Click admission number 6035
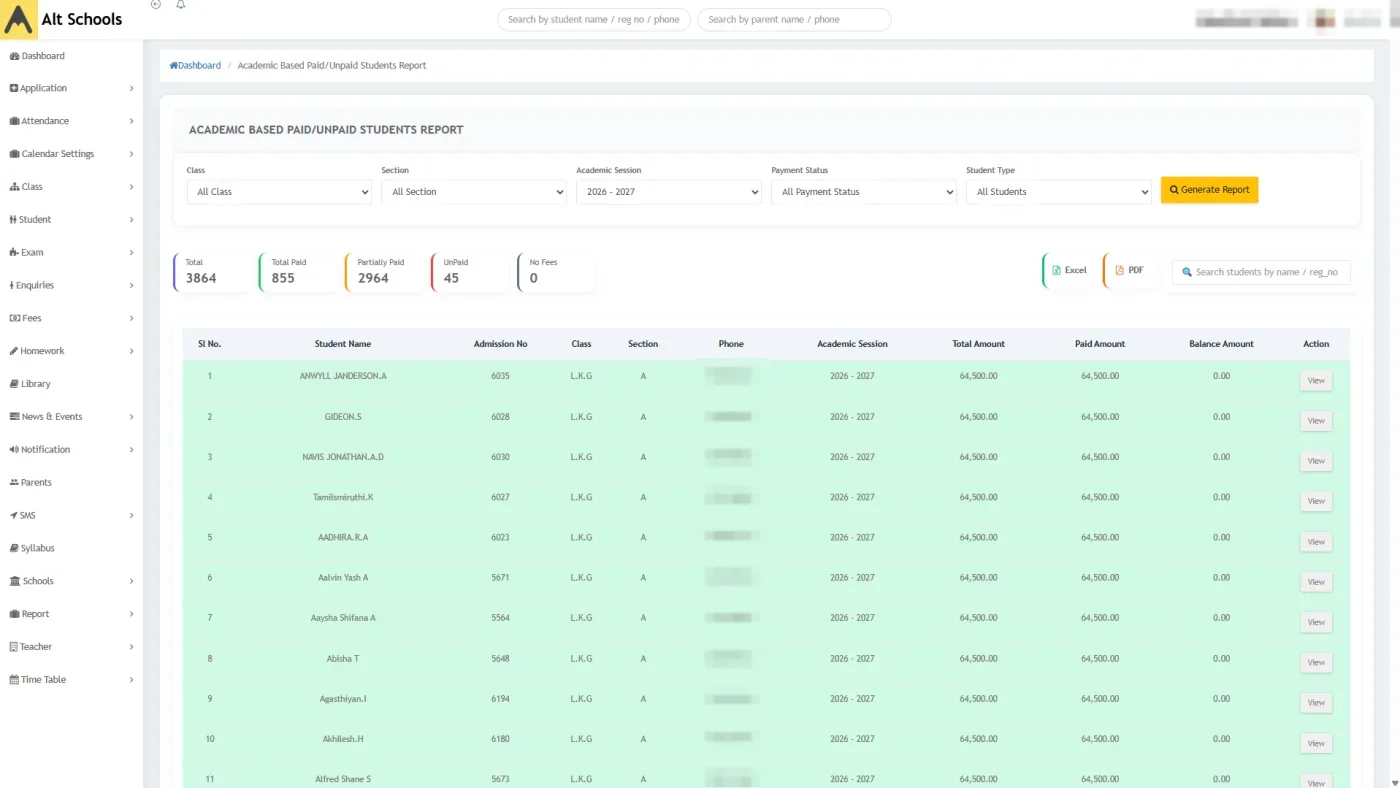The height and width of the screenshot is (788, 1400). click(x=500, y=376)
